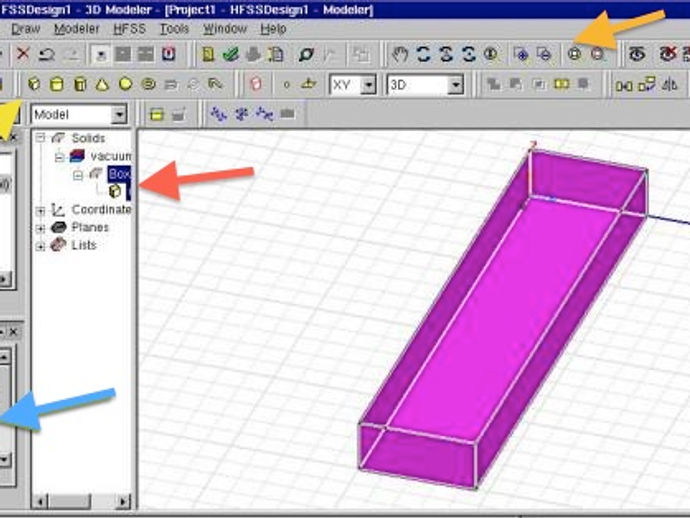Select the Draw Cylinder tool

(57, 84)
